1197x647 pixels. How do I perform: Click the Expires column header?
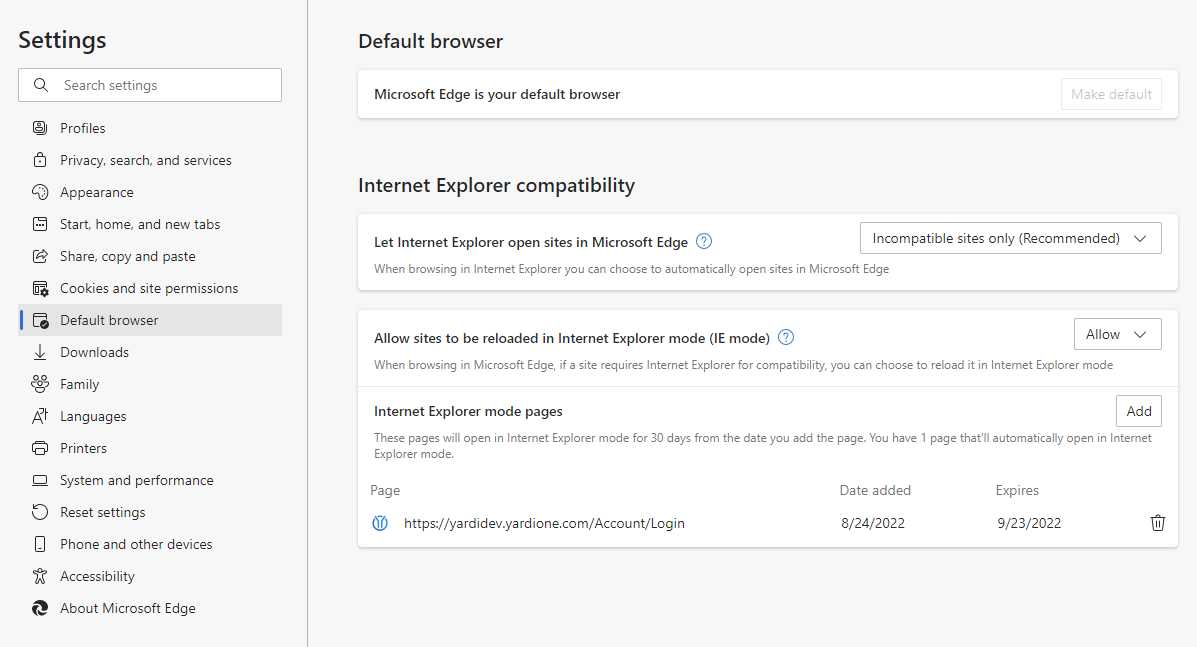(x=1017, y=491)
